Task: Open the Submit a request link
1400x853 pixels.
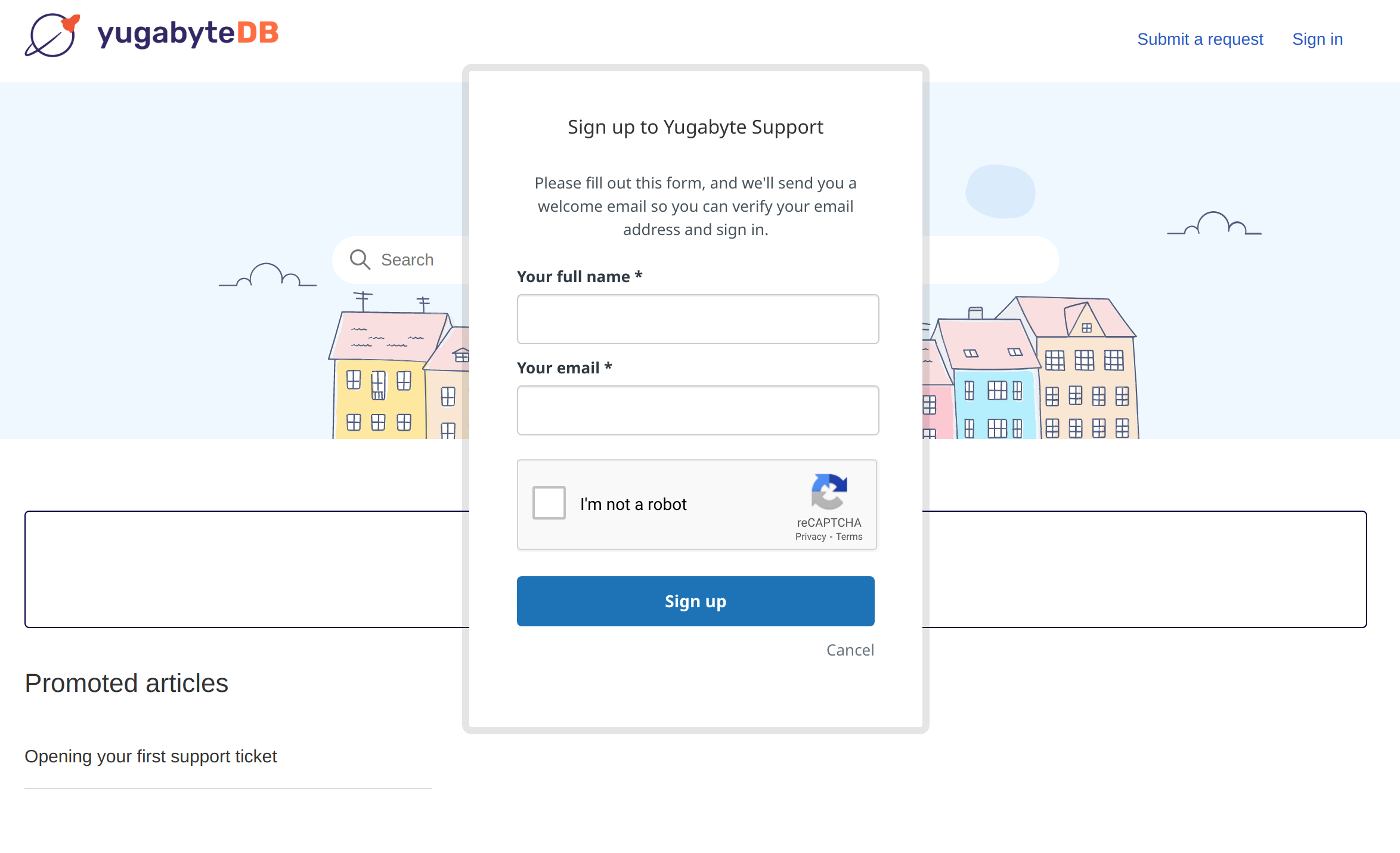Action: 1200,39
